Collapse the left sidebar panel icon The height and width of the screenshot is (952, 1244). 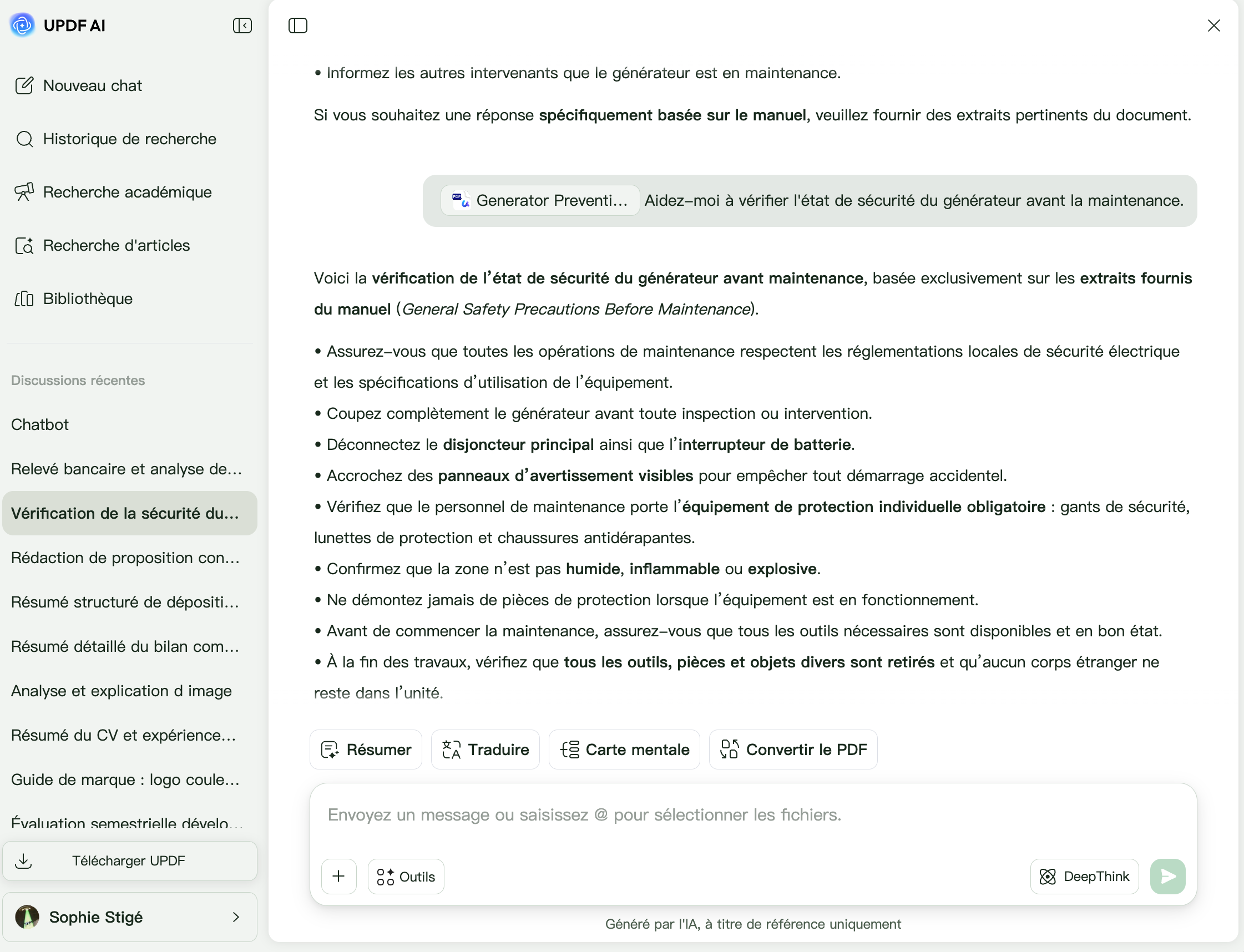(242, 26)
